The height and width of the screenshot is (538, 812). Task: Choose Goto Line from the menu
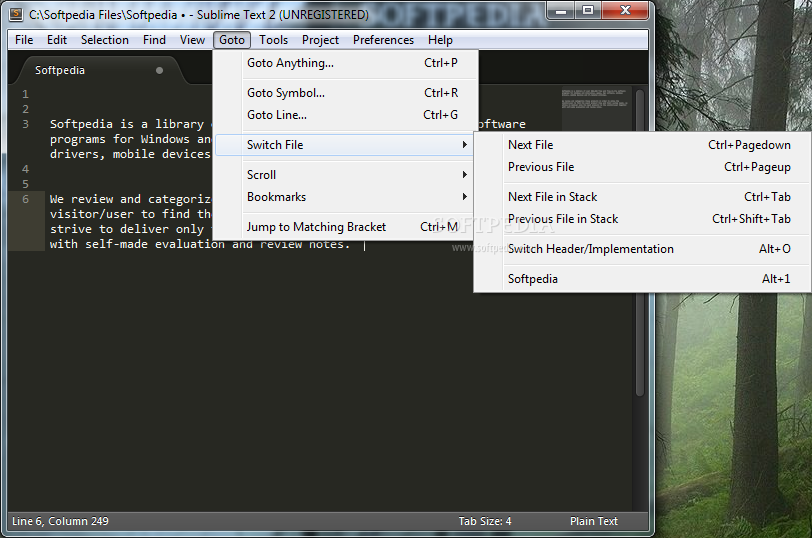point(345,115)
